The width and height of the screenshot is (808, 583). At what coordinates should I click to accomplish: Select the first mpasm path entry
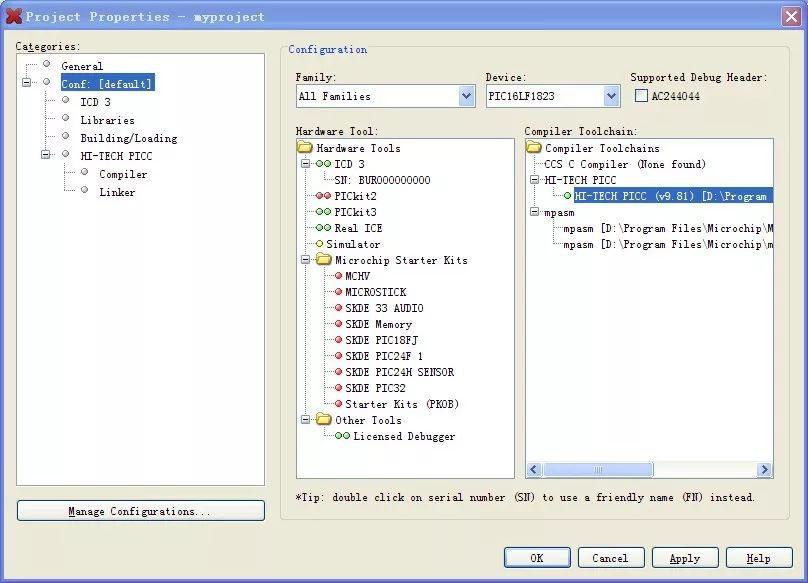coord(668,228)
